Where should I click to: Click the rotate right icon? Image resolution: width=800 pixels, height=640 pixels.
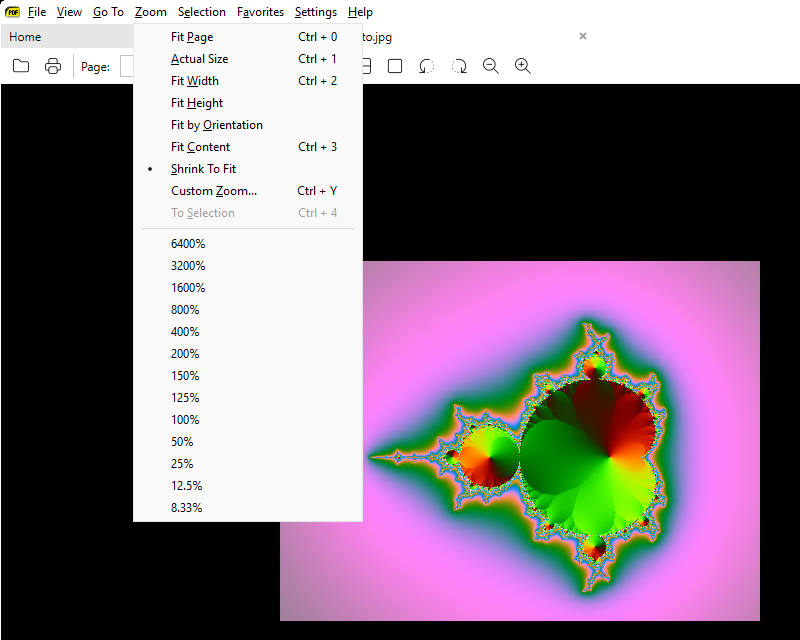coord(459,66)
